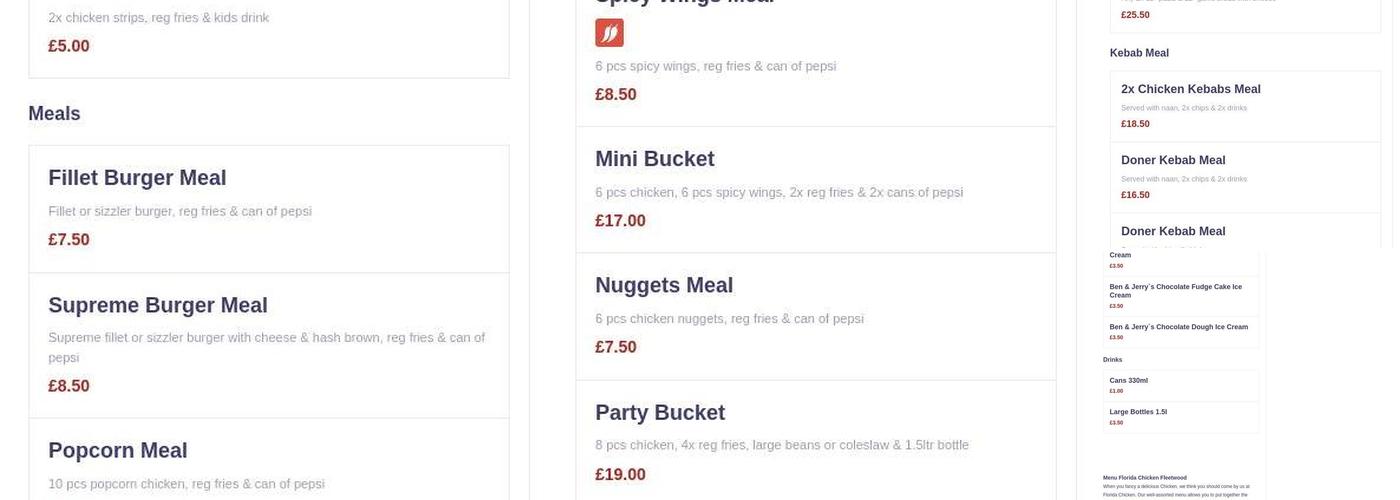Add Cans 330ml drink
The image size is (1400, 500).
click(x=1128, y=381)
